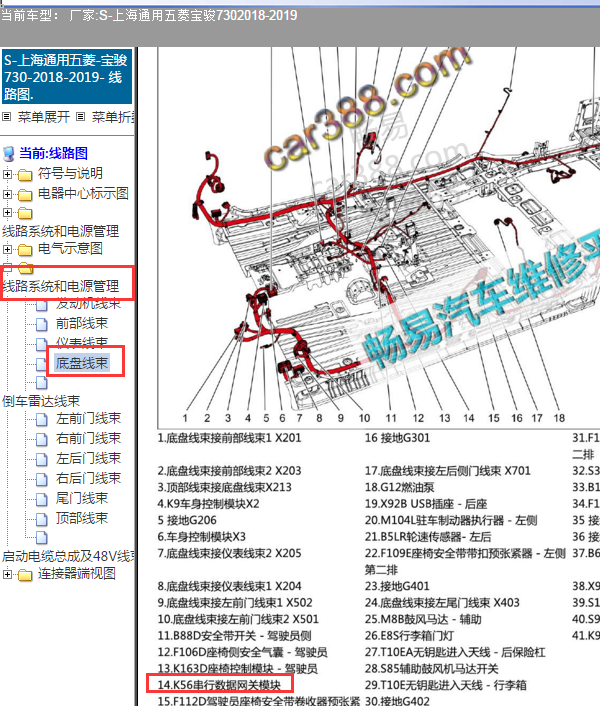The width and height of the screenshot is (600, 706).
Task: Expand the 电器中心标示图 folder
Action: (x=7, y=194)
